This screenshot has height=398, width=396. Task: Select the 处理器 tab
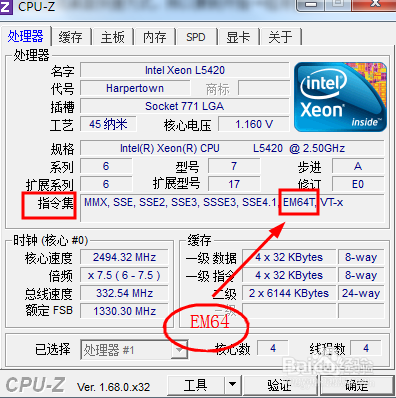tap(26, 36)
